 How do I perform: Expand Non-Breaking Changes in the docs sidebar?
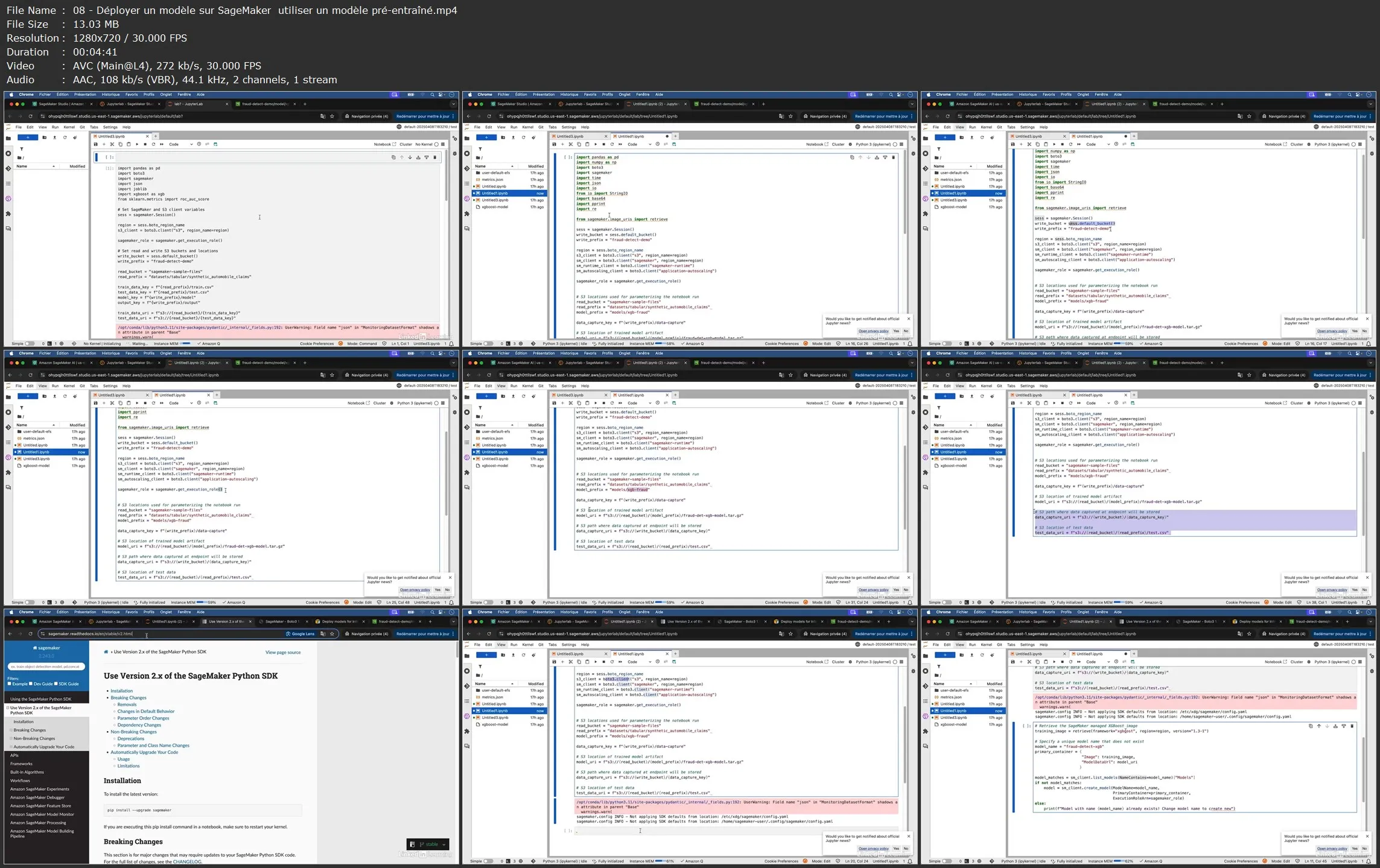11,738
